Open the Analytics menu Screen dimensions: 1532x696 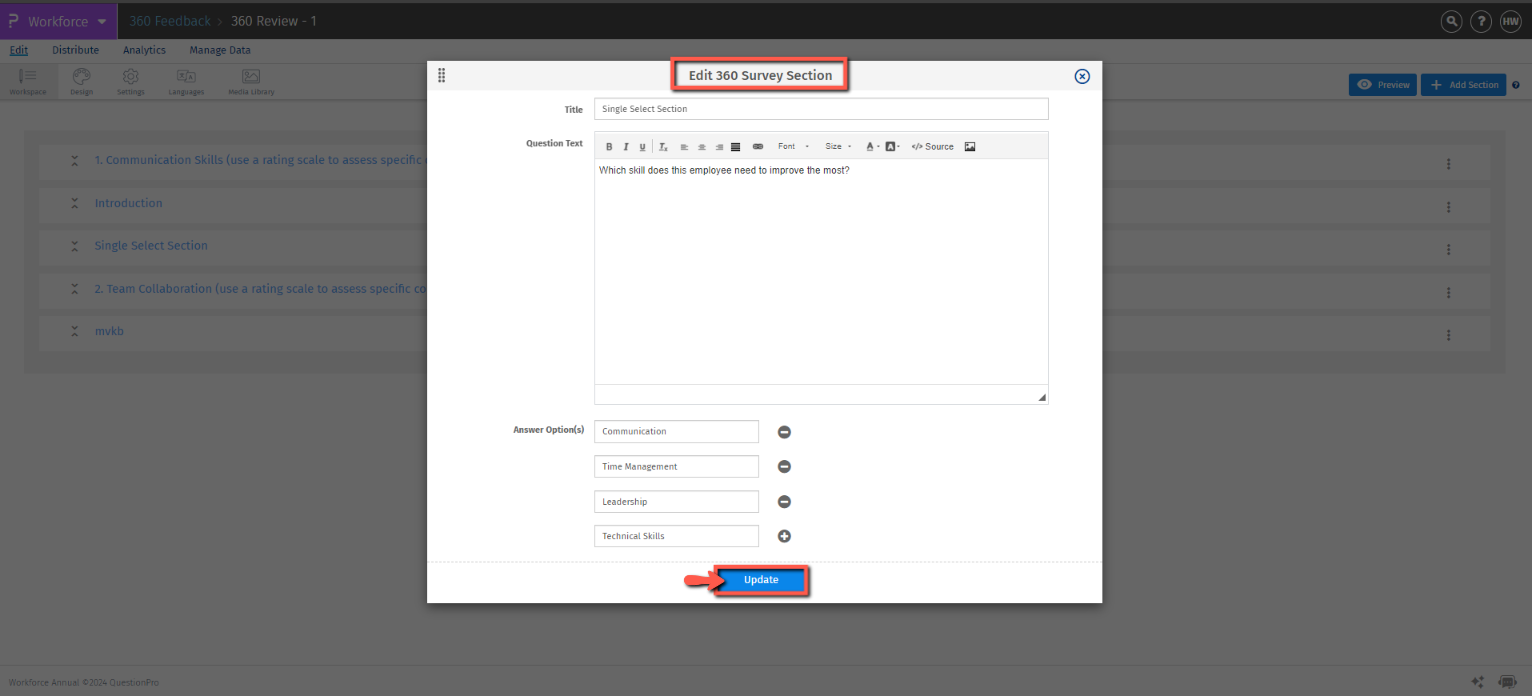pos(144,50)
